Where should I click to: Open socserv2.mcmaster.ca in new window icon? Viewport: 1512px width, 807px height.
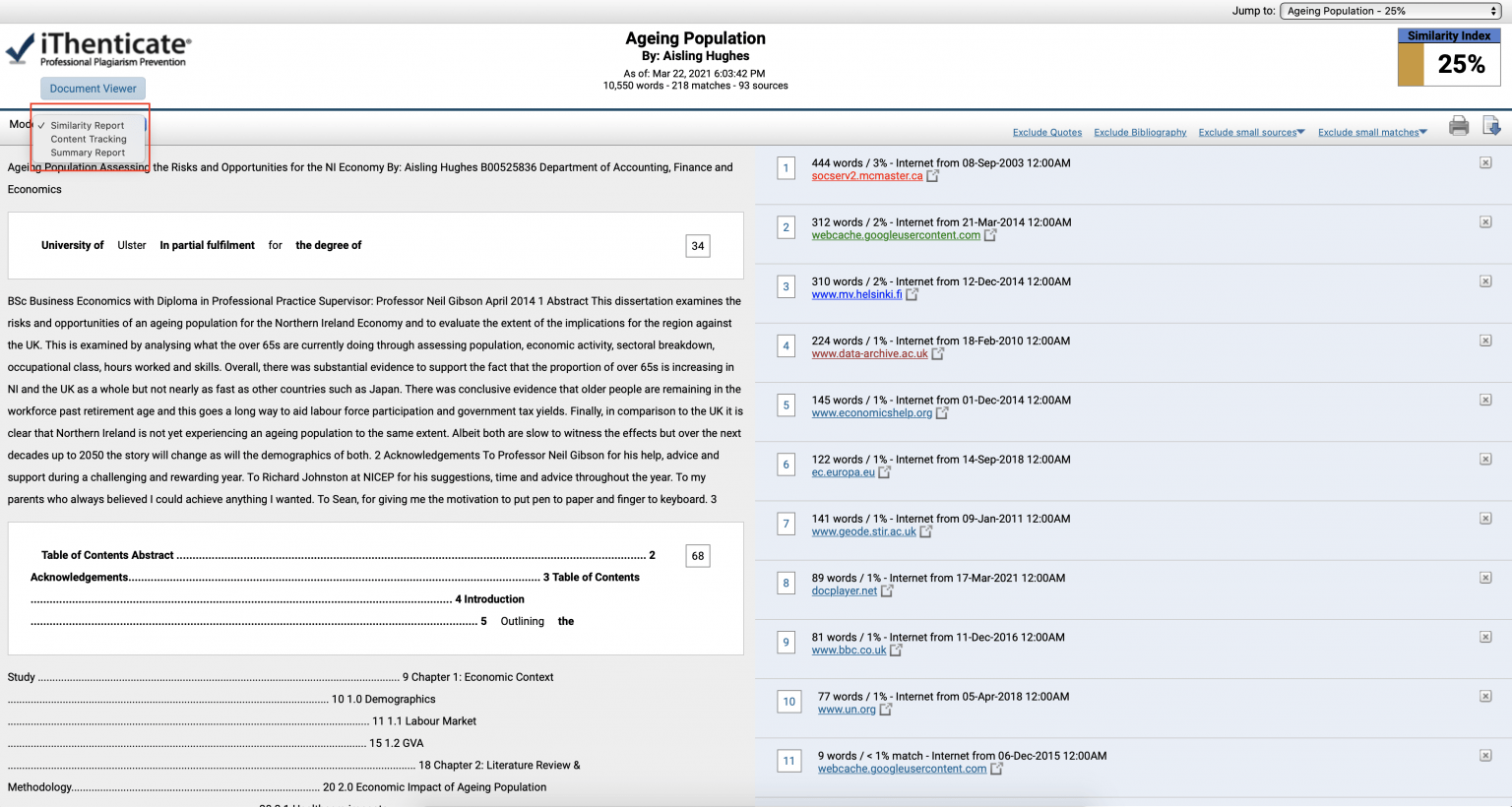(x=931, y=175)
